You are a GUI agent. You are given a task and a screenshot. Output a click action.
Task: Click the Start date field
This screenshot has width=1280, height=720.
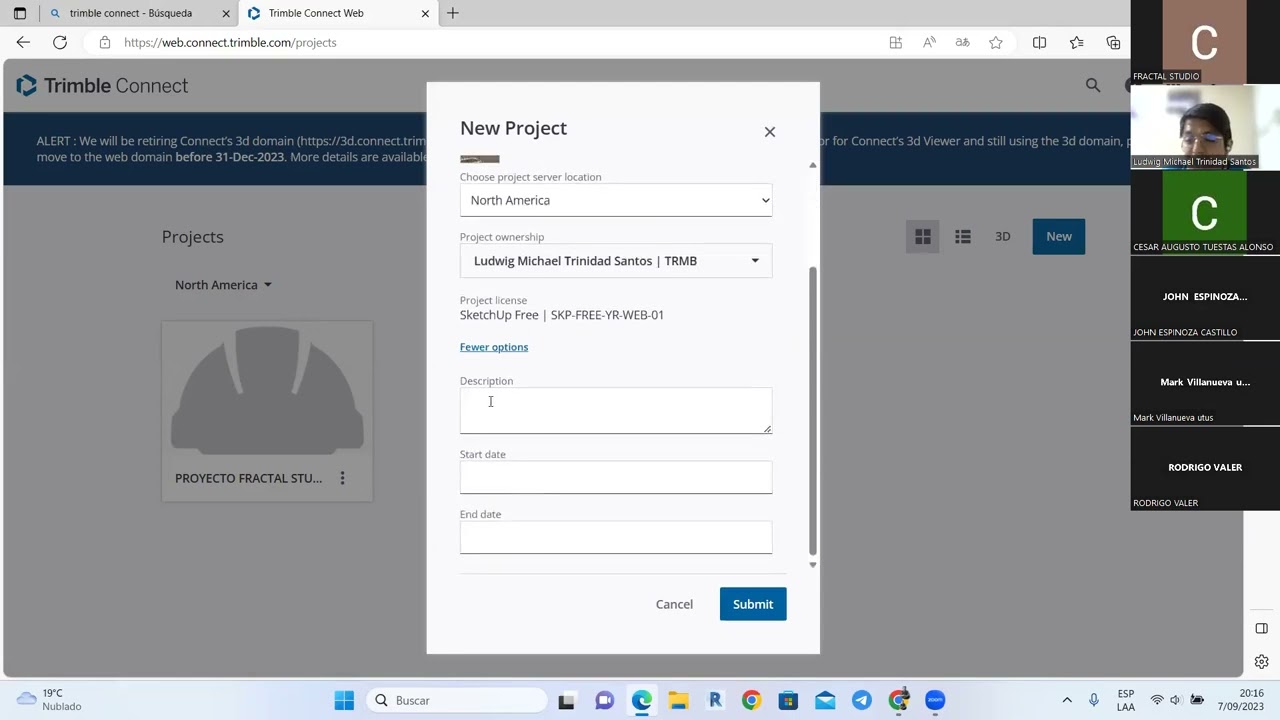point(616,477)
